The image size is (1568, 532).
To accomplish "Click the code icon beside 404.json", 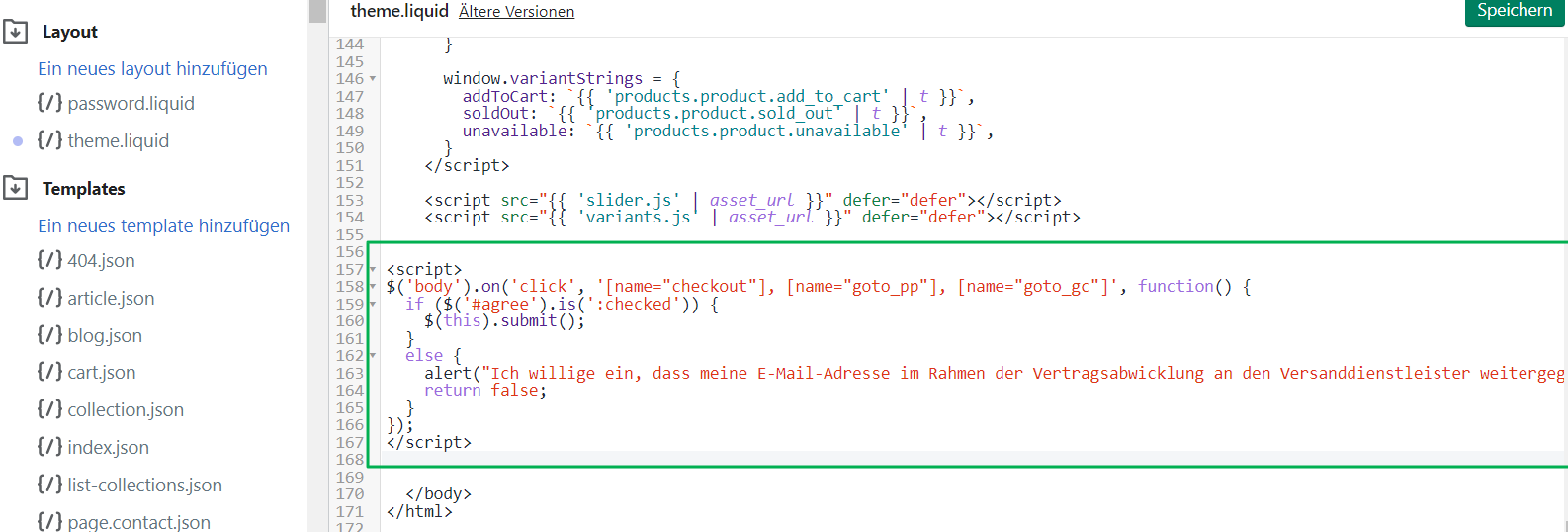I will coord(49,260).
